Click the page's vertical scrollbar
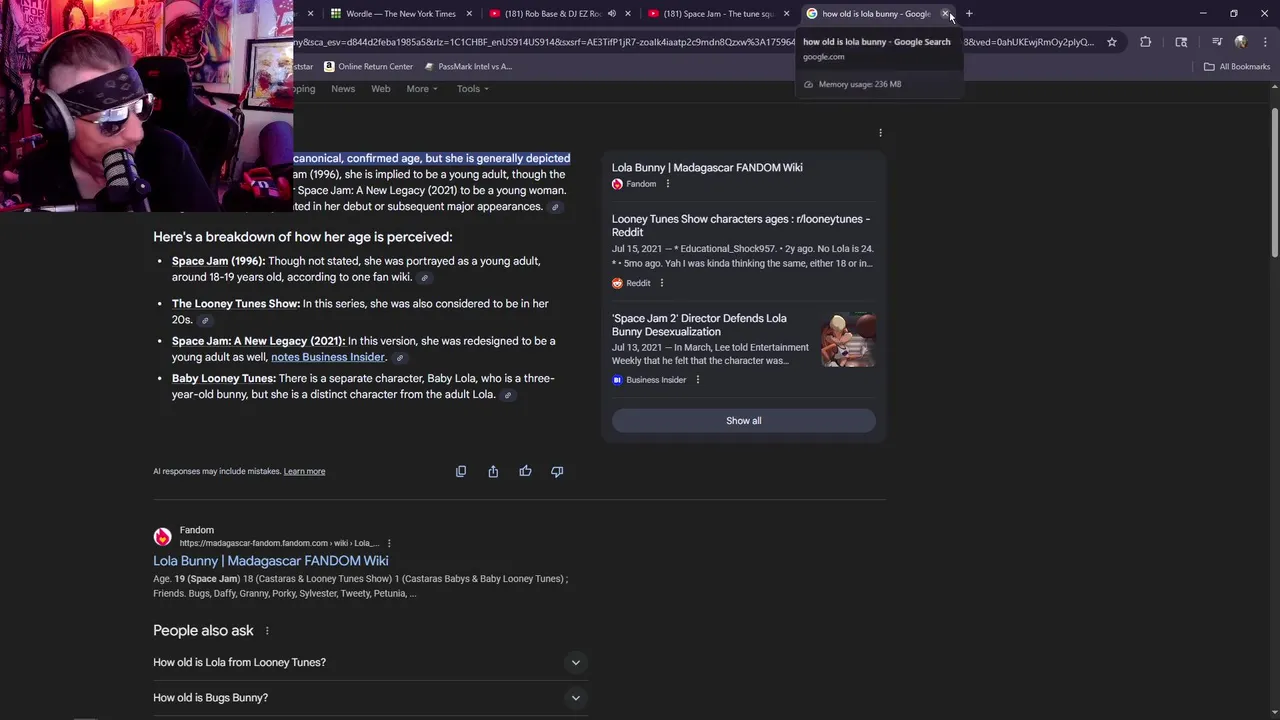This screenshot has height=720, width=1280. coord(1274,180)
